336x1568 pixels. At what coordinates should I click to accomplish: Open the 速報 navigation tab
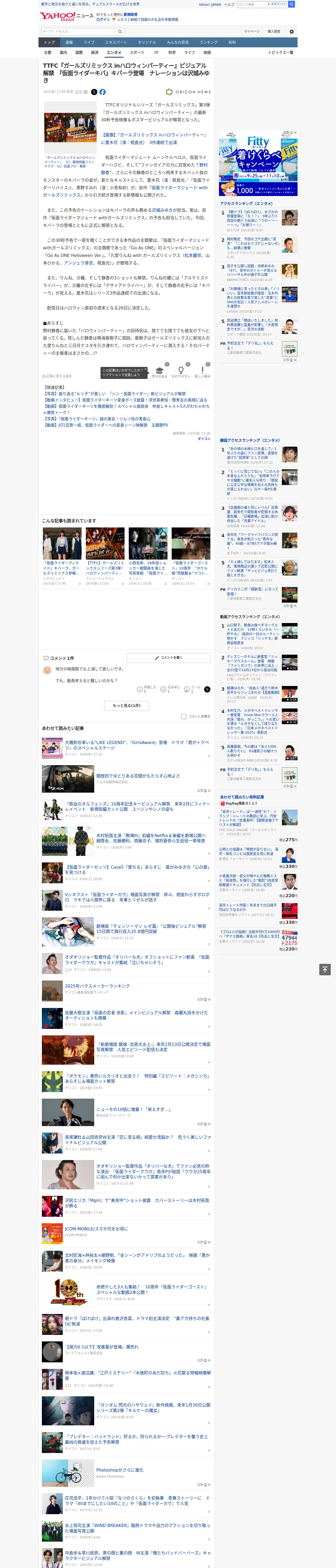point(69,43)
